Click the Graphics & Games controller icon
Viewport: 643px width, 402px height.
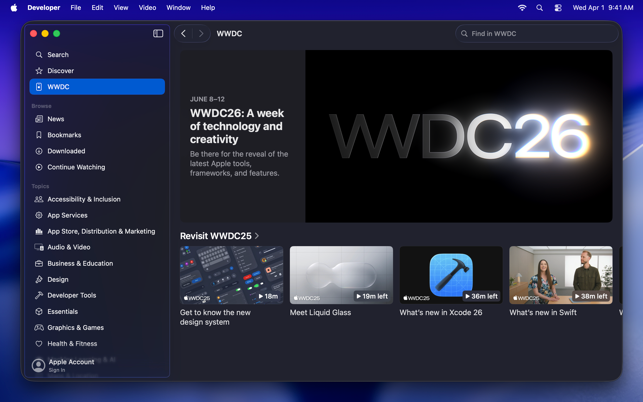[x=39, y=327]
